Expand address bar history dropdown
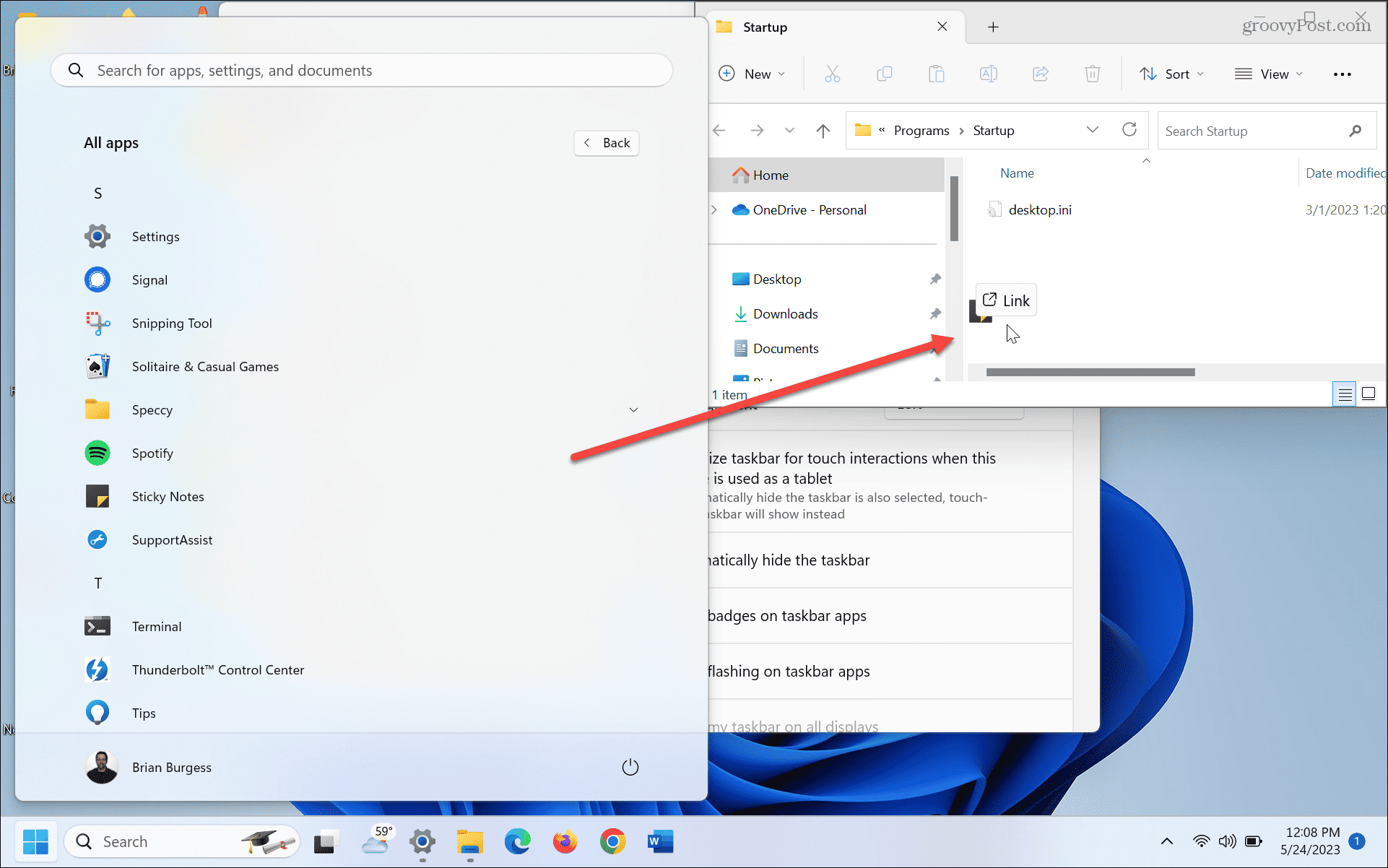 click(1093, 130)
